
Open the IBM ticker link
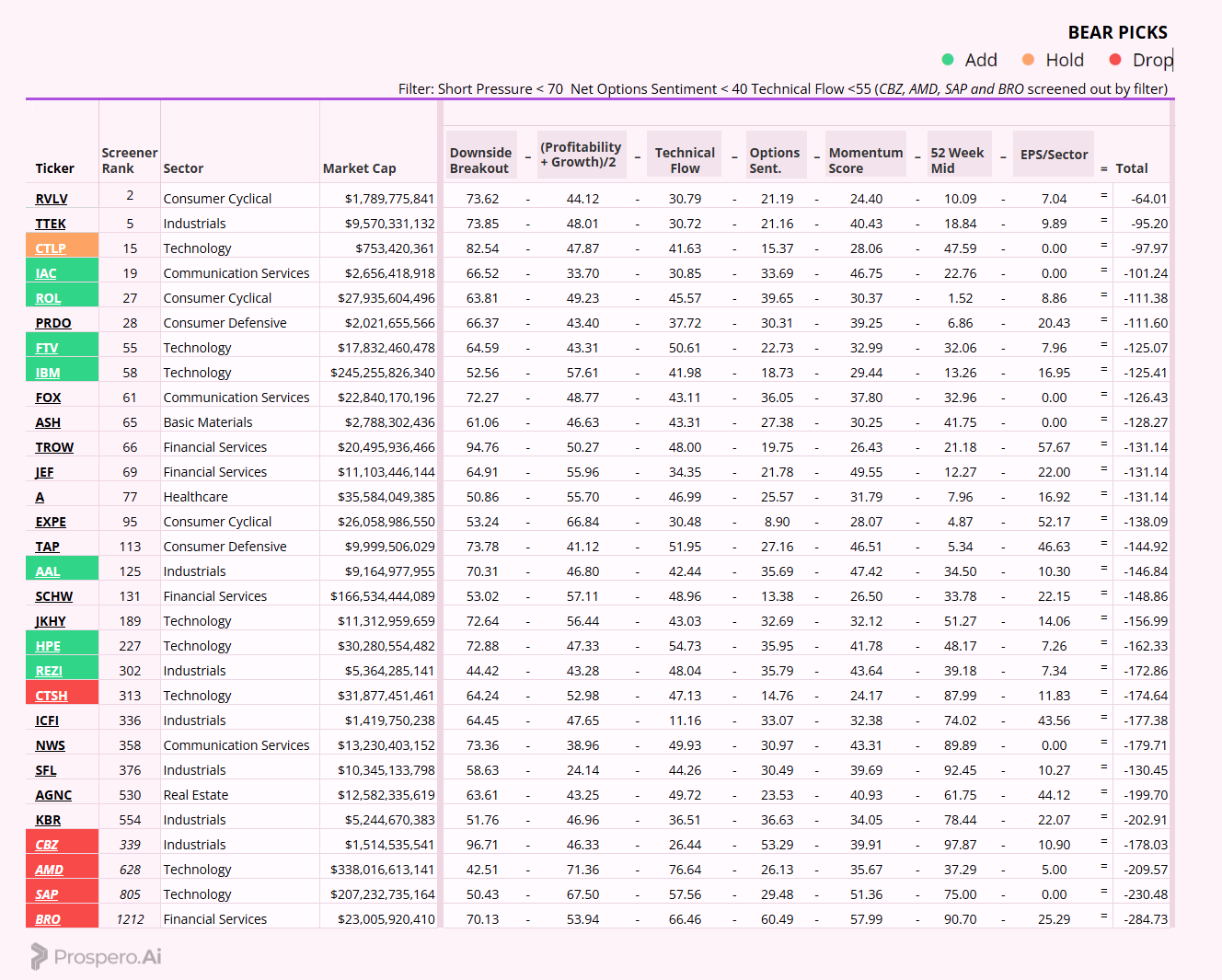pyautogui.click(x=48, y=373)
